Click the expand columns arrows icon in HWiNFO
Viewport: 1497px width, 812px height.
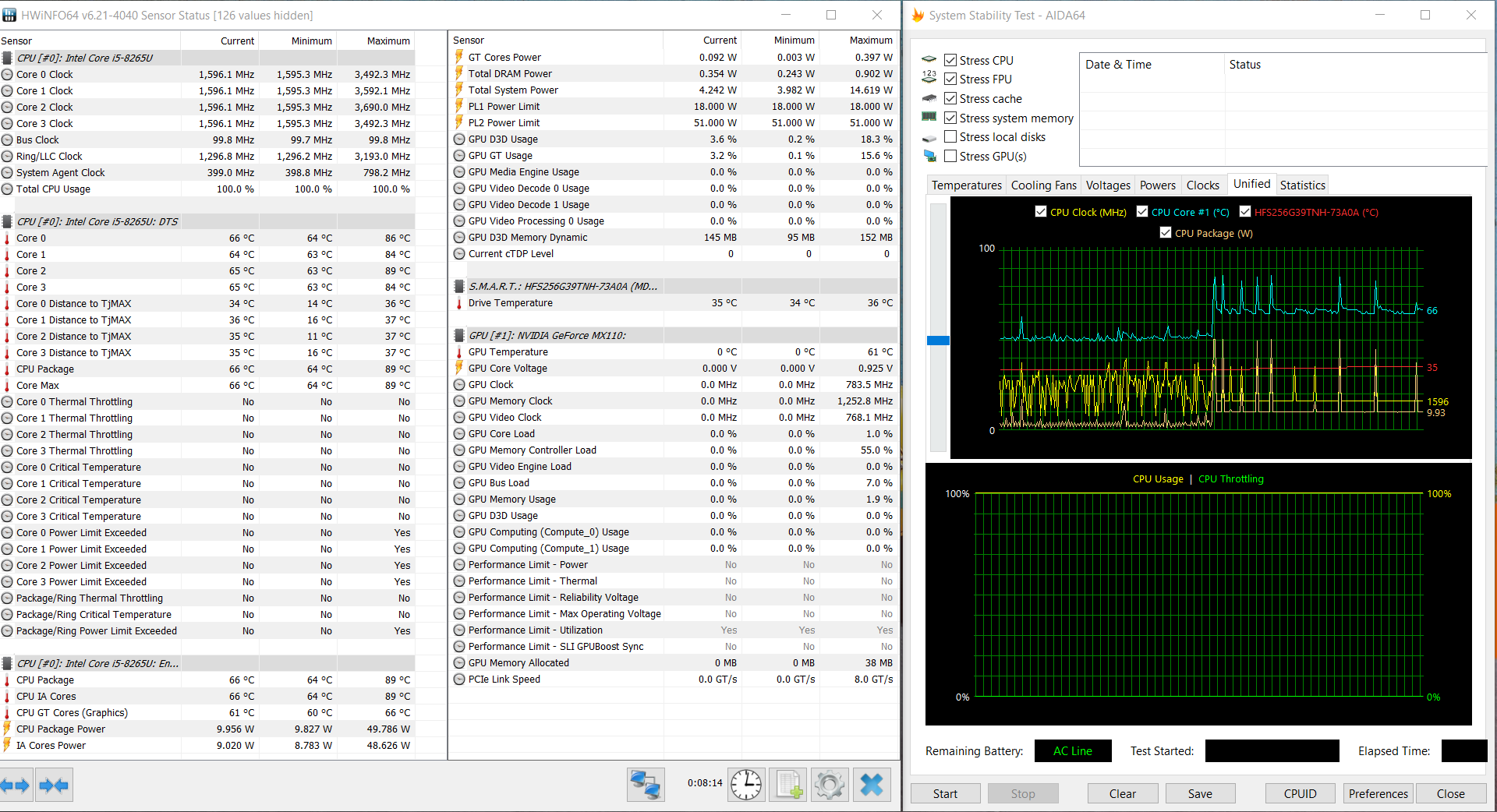[x=16, y=785]
